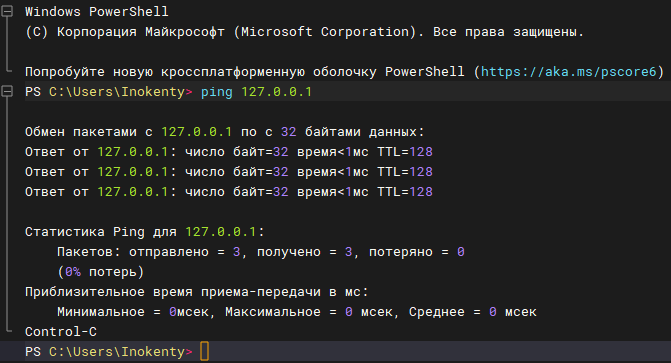
Task: Click '127.0.0.1' in the ping command line
Action: coord(276,92)
